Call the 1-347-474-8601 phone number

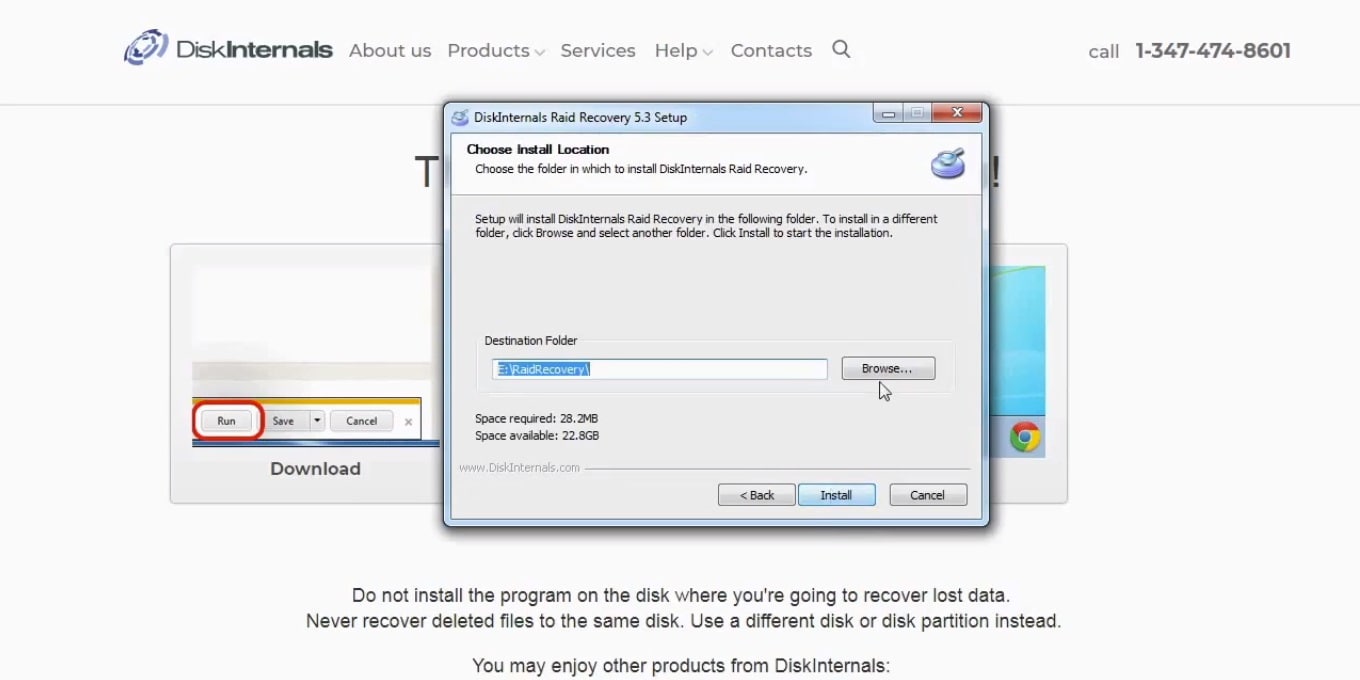(x=1213, y=50)
